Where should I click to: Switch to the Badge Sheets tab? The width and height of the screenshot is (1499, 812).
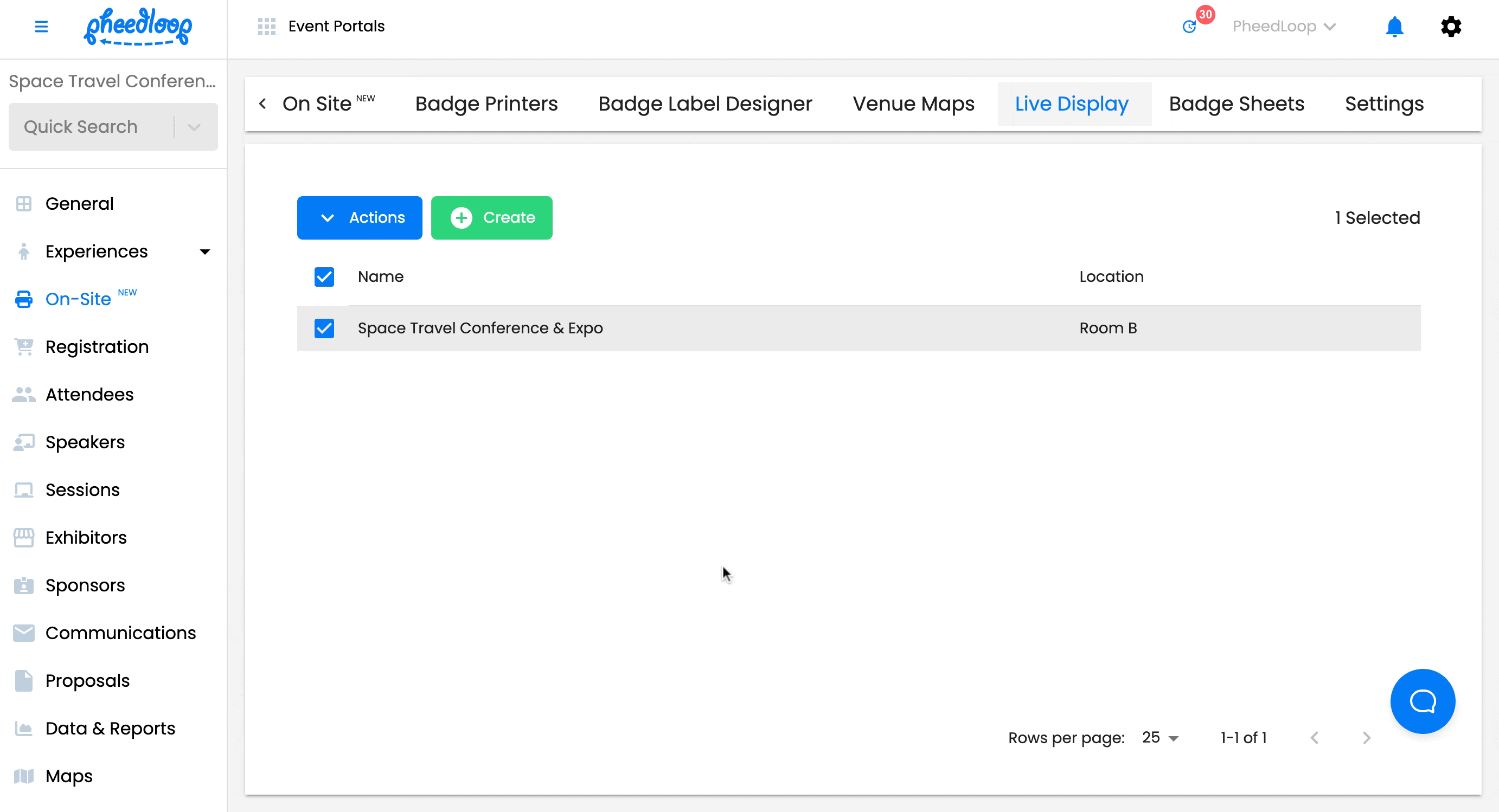pyautogui.click(x=1237, y=104)
